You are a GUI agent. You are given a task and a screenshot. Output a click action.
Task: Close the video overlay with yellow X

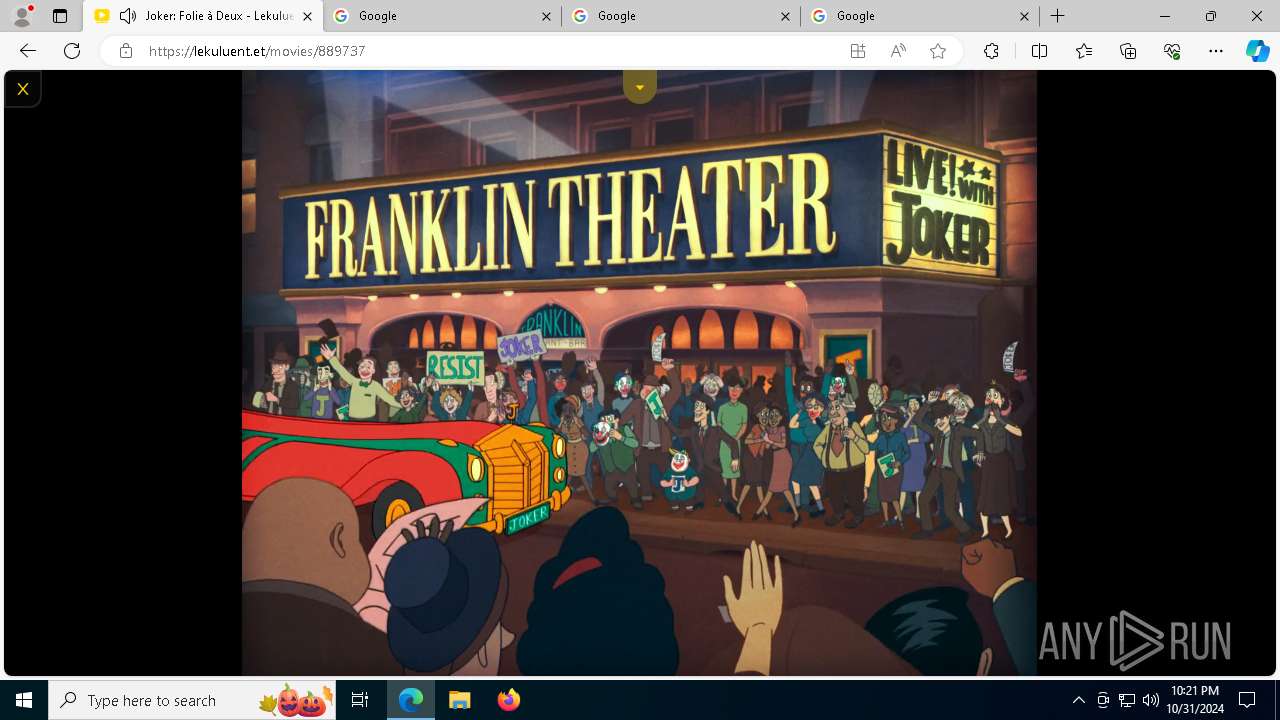tap(22, 89)
